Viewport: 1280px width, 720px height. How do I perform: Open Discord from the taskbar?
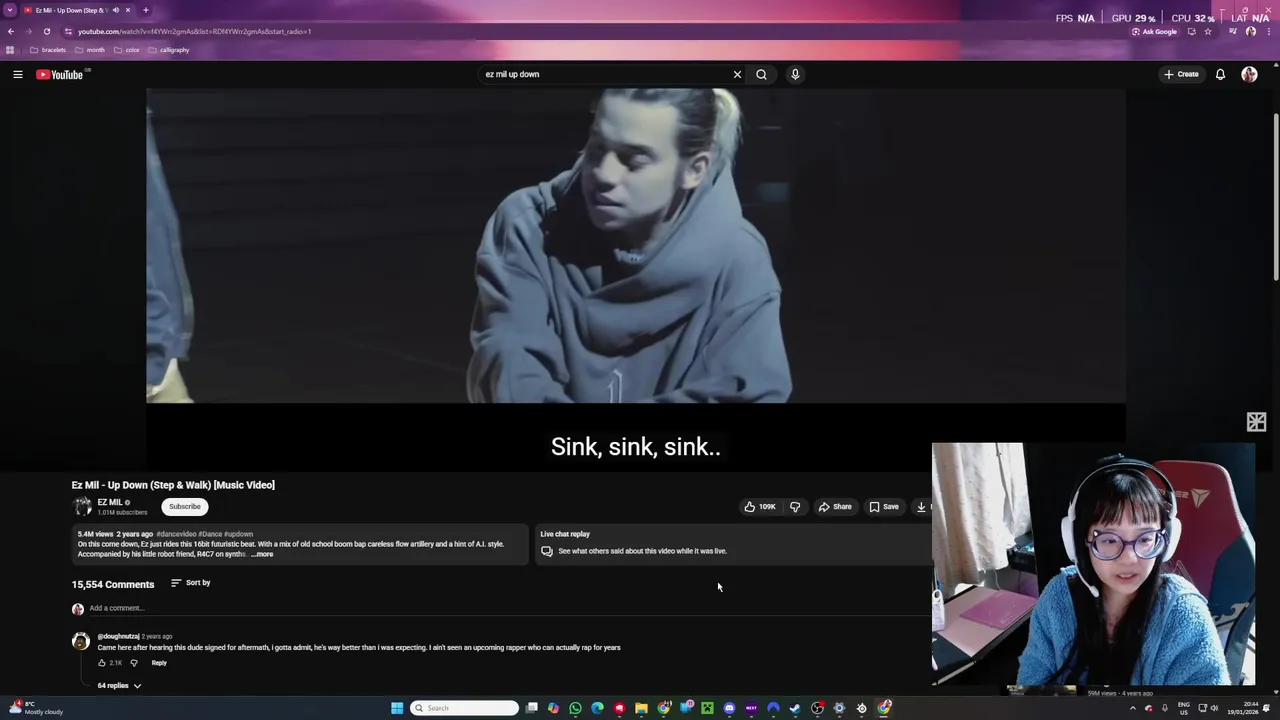point(729,708)
